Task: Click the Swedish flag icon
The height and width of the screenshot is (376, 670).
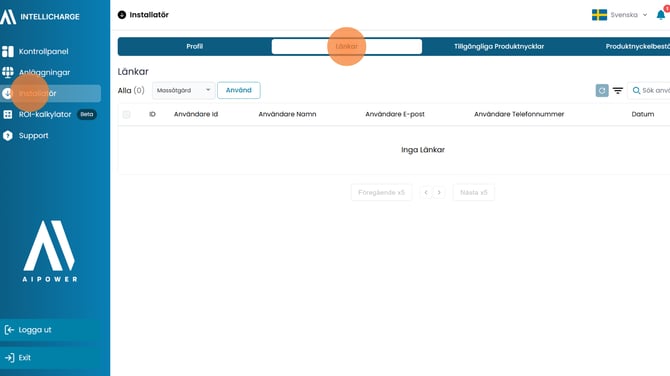Action: [599, 15]
